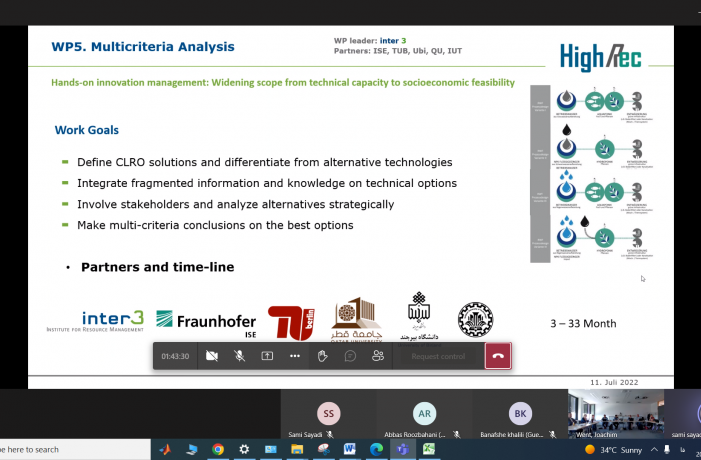Click the slide title WP5. Multicriteria Analysis
Screen dimensions: 701x460
pos(143,46)
